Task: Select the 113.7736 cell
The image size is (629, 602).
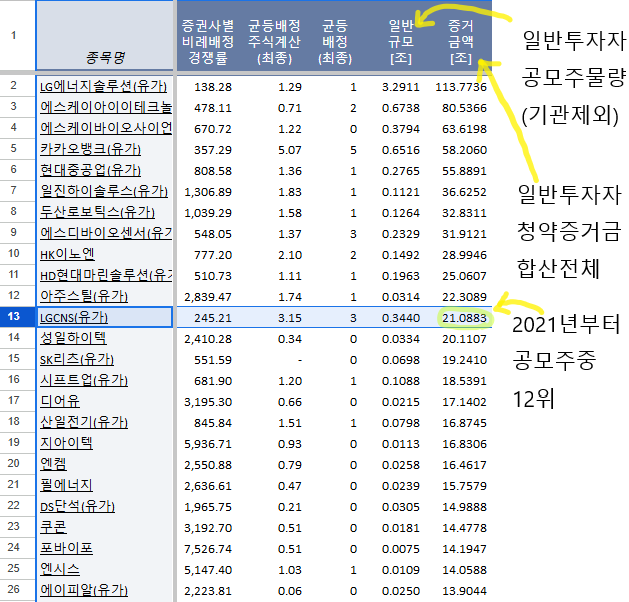Action: click(461, 87)
